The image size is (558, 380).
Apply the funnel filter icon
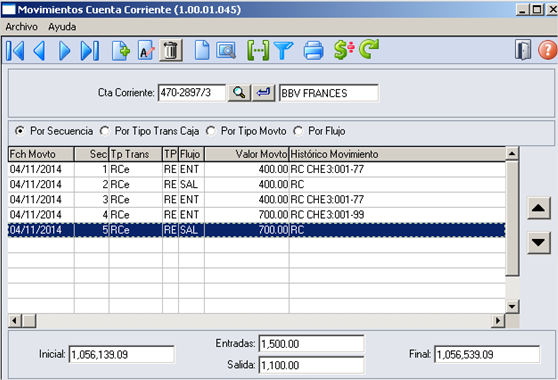(x=283, y=51)
